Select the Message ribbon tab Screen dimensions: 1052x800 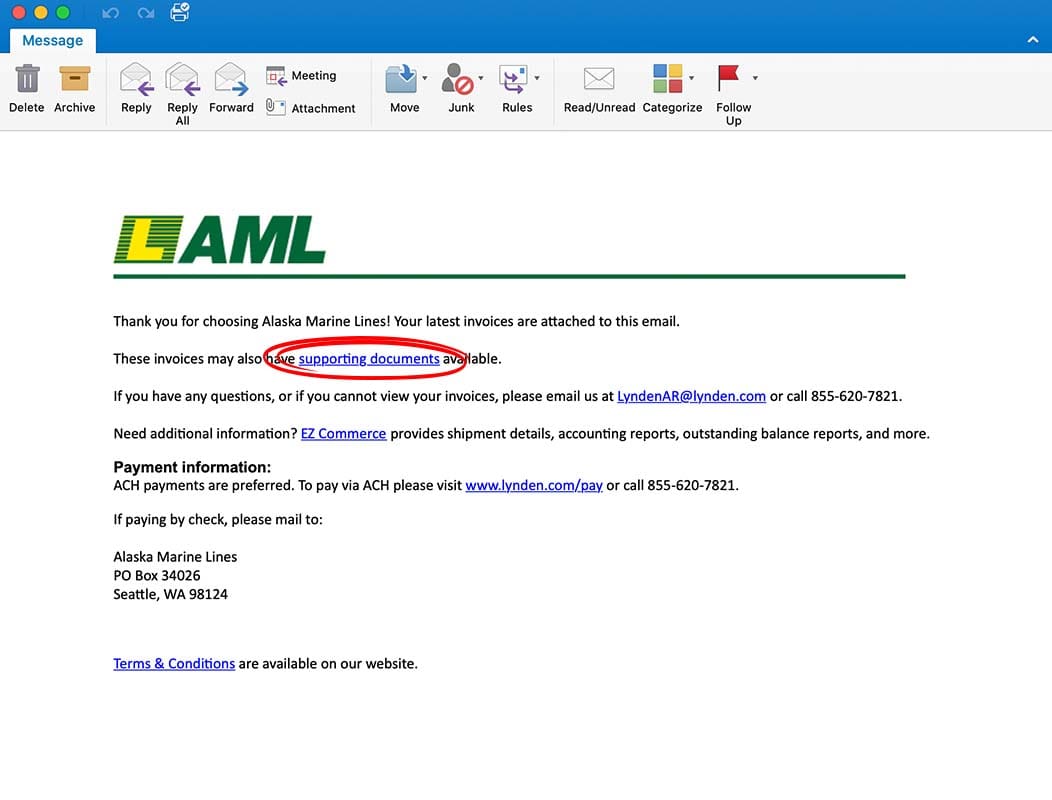52,40
